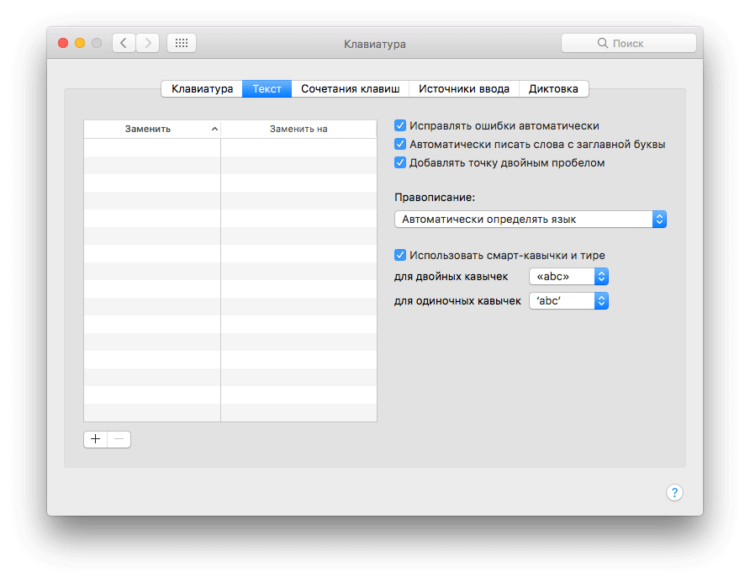
Task: Go back with the left arrow button
Action: point(124,43)
